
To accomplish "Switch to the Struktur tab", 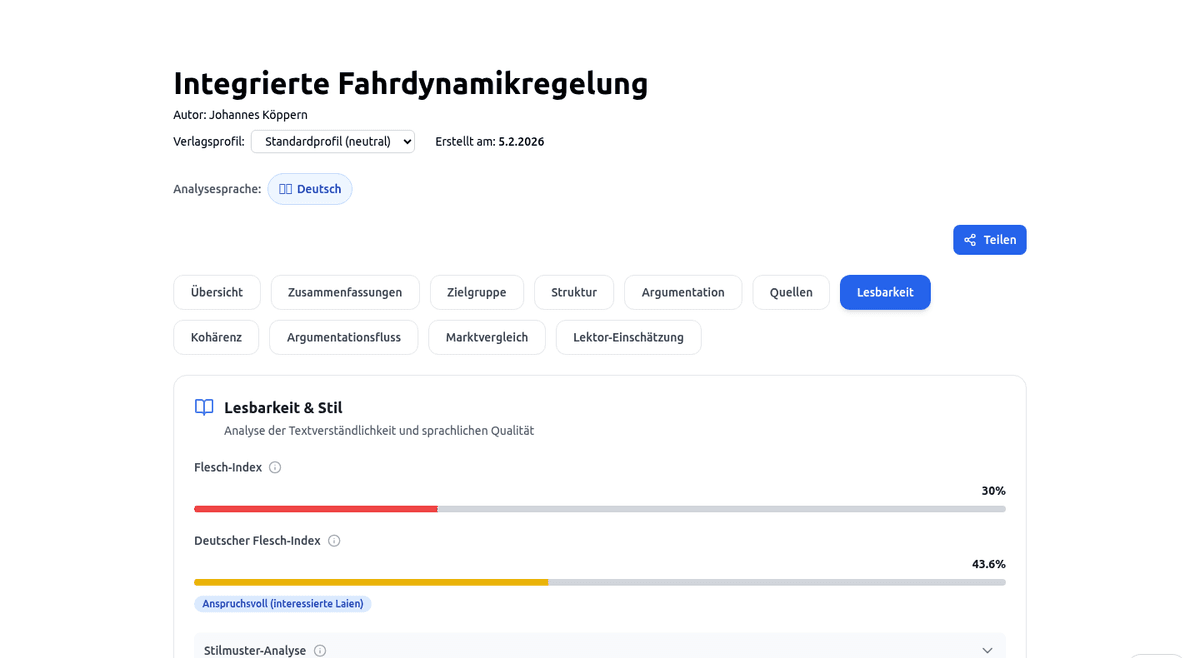I will pos(573,292).
